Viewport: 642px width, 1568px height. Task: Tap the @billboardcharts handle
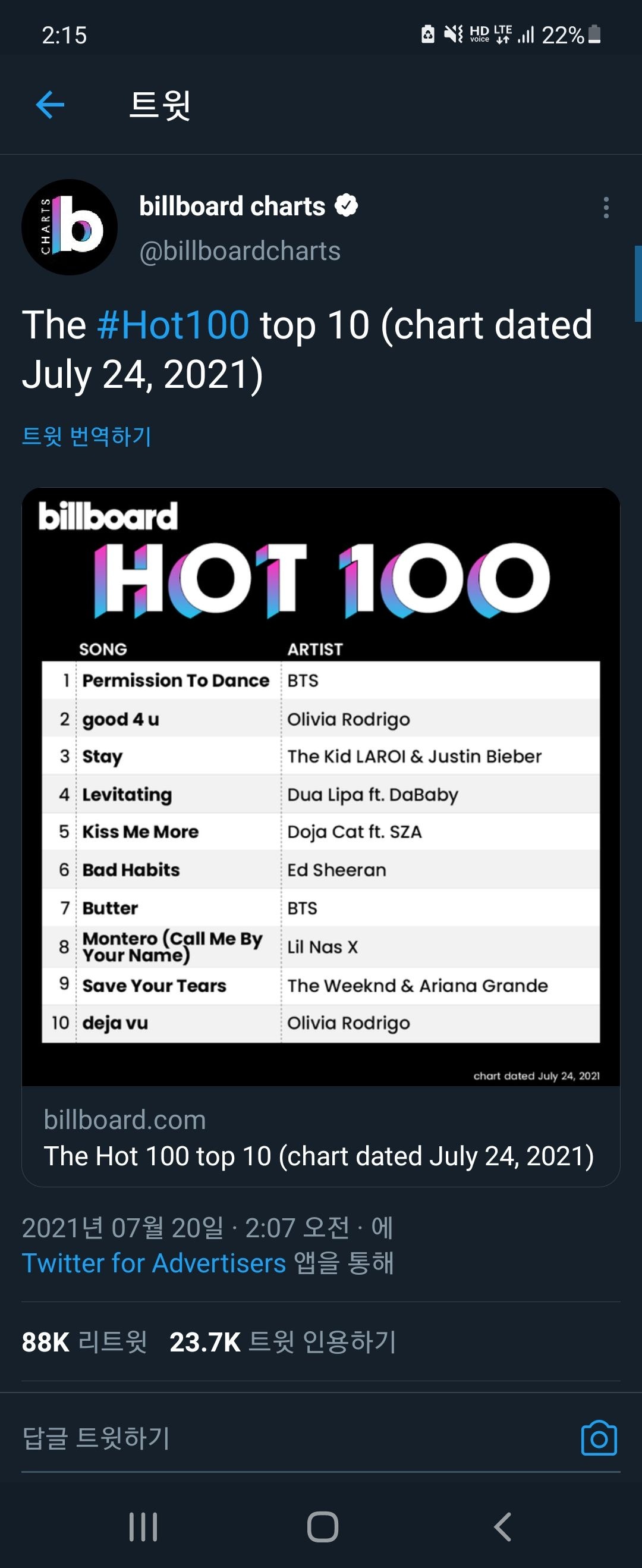pyautogui.click(x=240, y=251)
